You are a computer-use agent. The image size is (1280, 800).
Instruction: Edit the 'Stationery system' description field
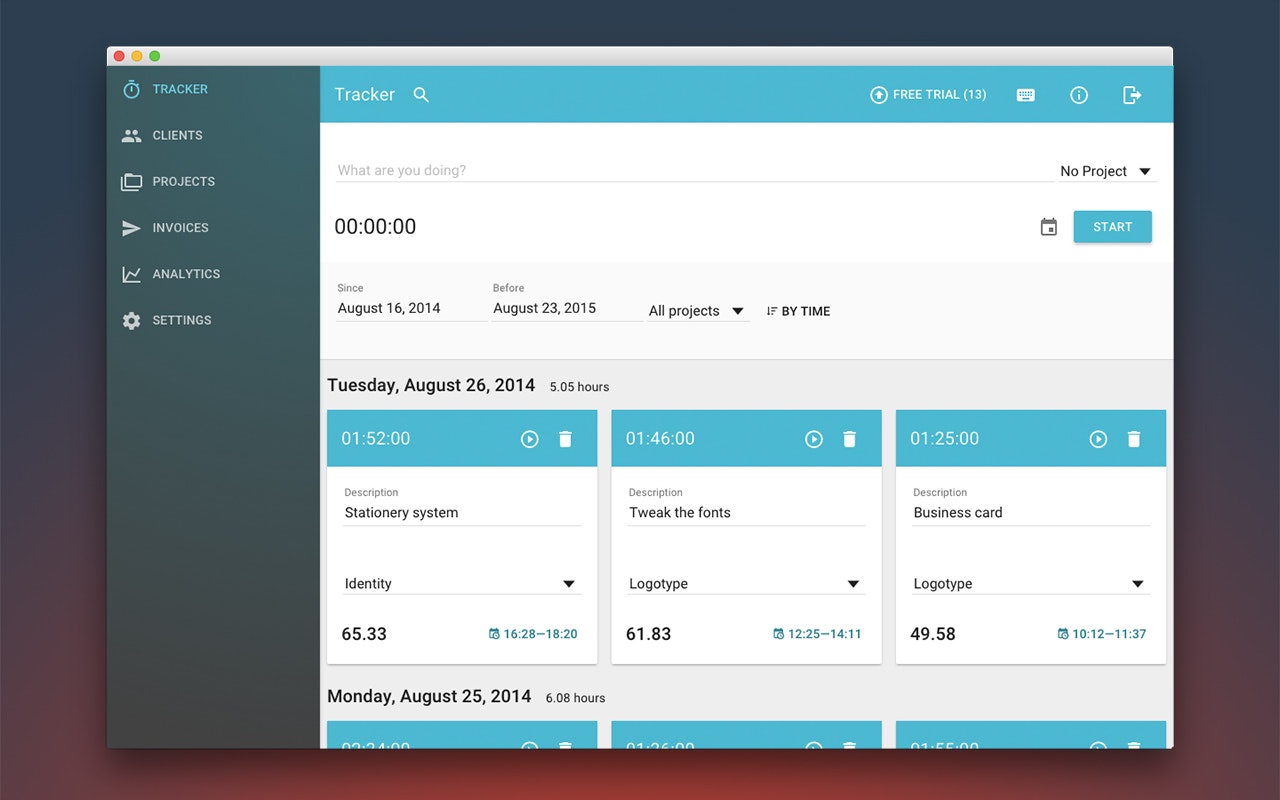coord(462,513)
